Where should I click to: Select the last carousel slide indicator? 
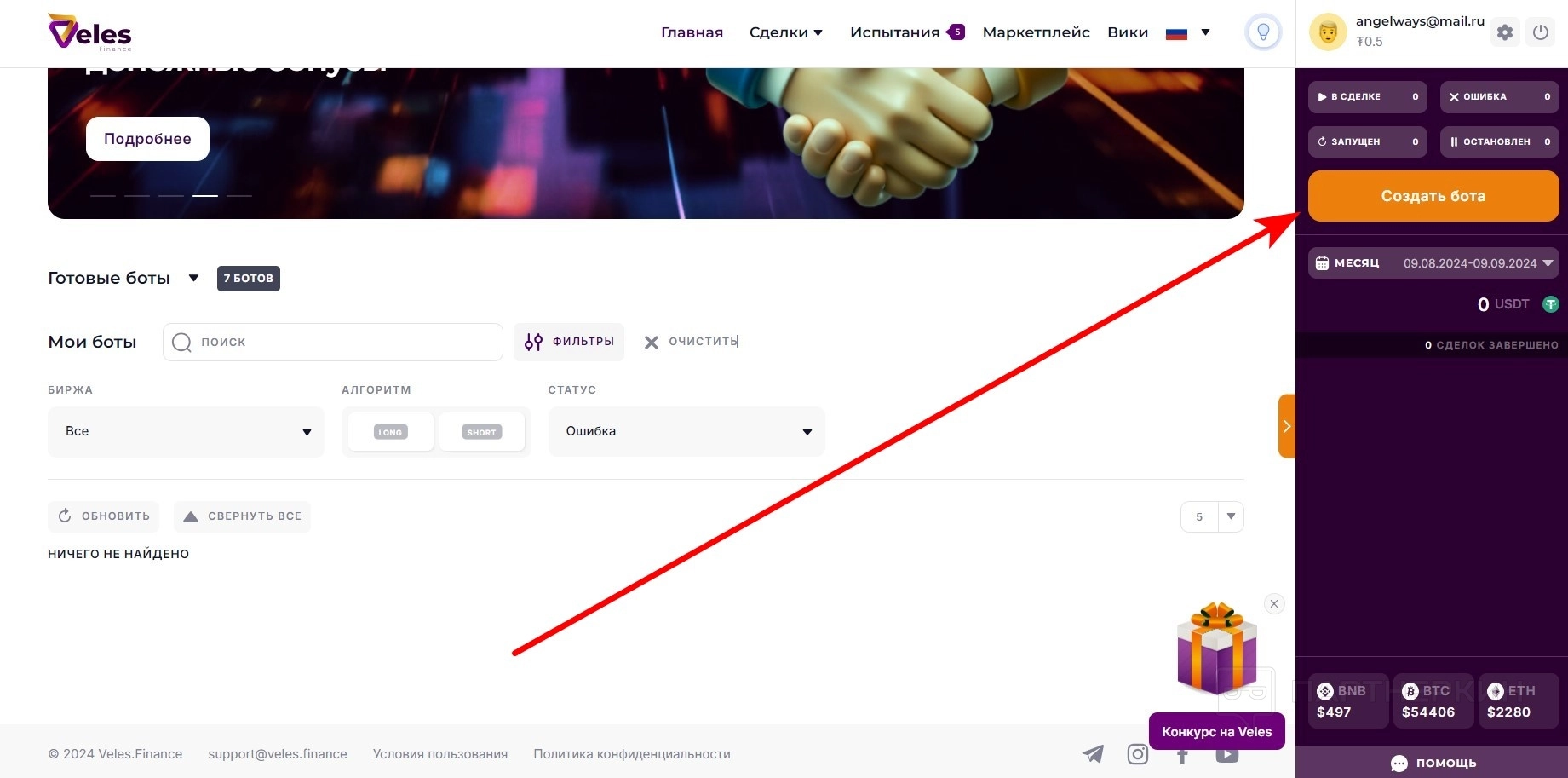[x=239, y=196]
